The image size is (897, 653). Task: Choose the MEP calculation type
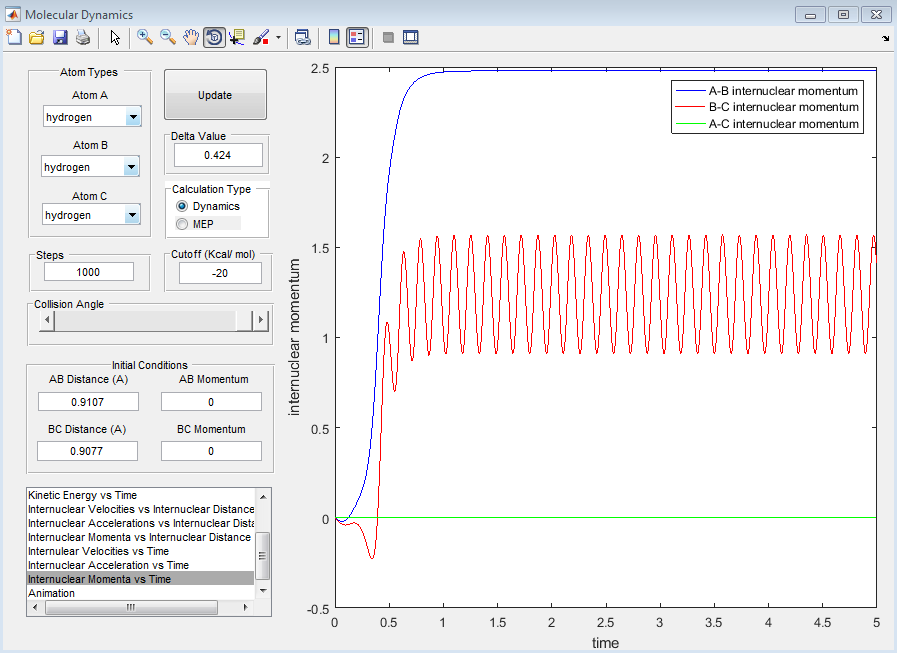click(182, 224)
